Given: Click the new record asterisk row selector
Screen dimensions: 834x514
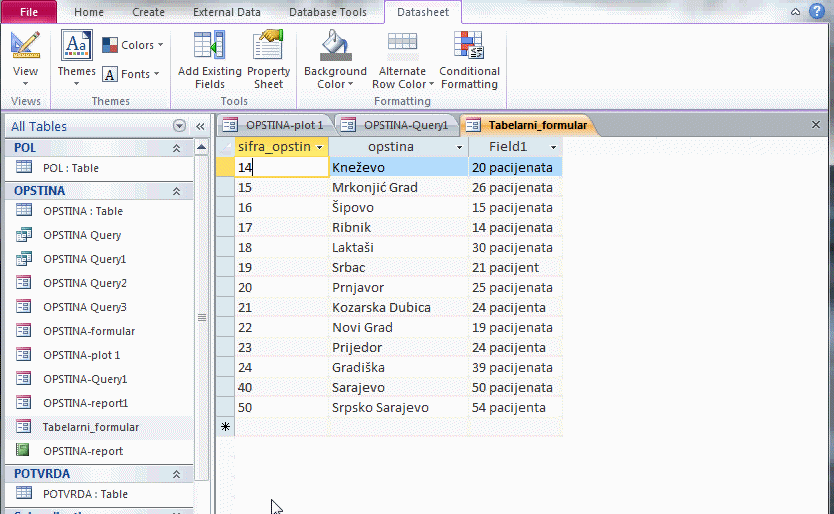Looking at the screenshot, I should 226,427.
